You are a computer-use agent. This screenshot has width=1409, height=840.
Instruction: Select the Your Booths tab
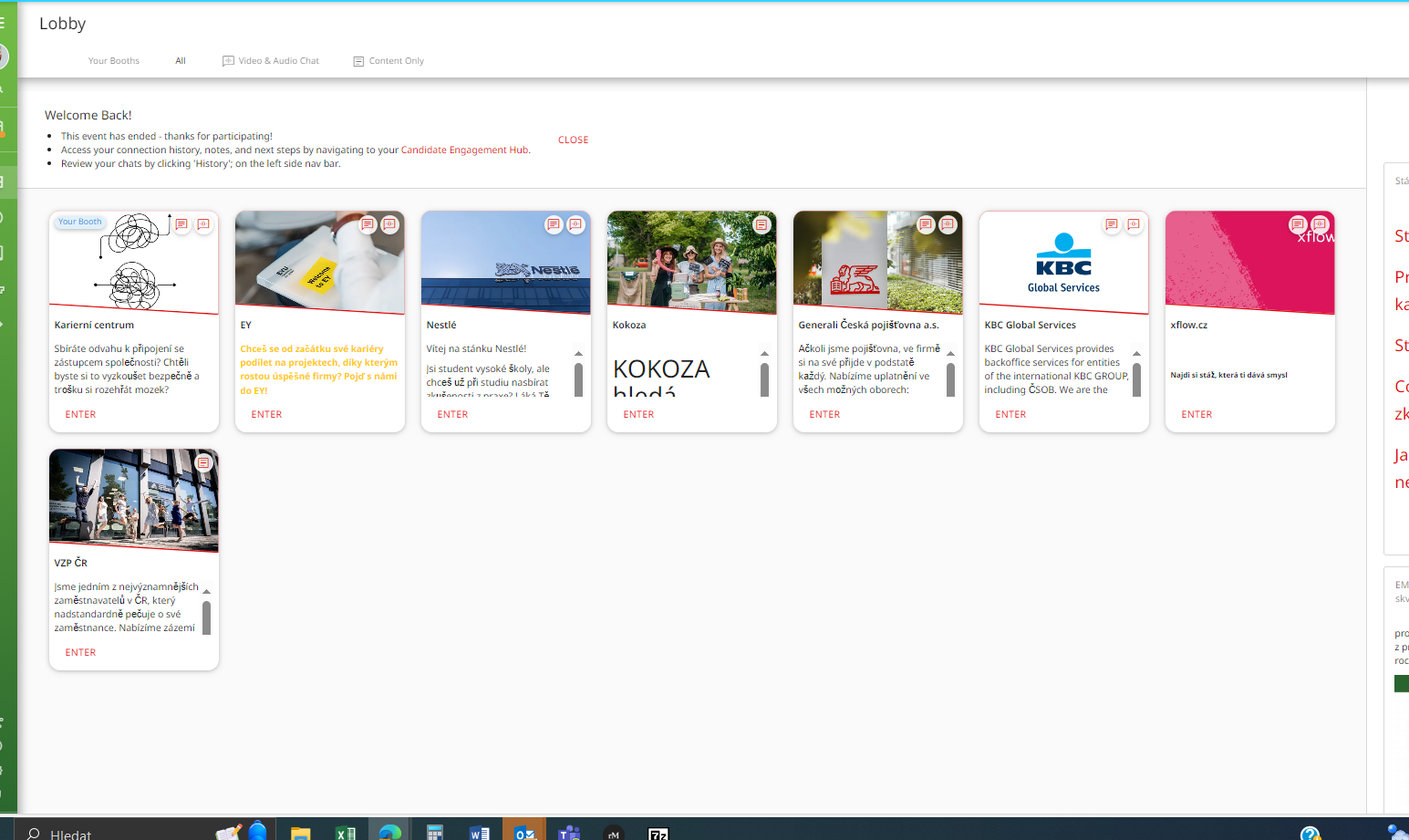click(114, 61)
